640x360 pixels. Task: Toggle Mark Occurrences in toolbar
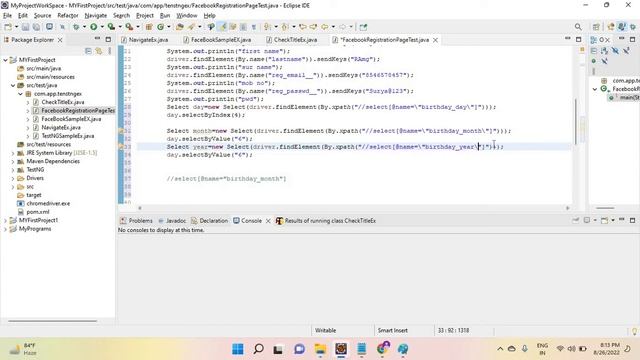tap(222, 27)
